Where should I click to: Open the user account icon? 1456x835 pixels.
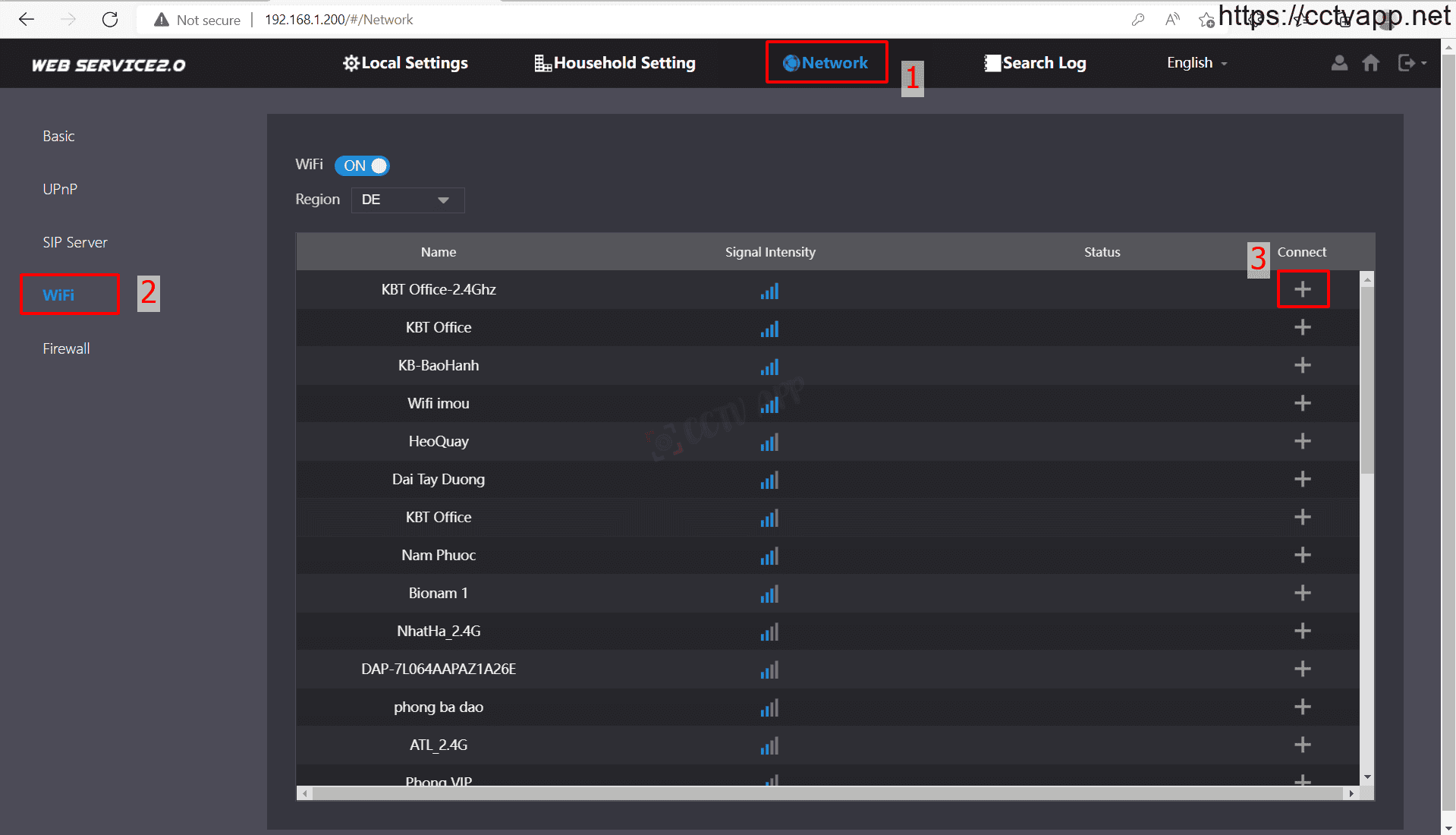tap(1339, 63)
